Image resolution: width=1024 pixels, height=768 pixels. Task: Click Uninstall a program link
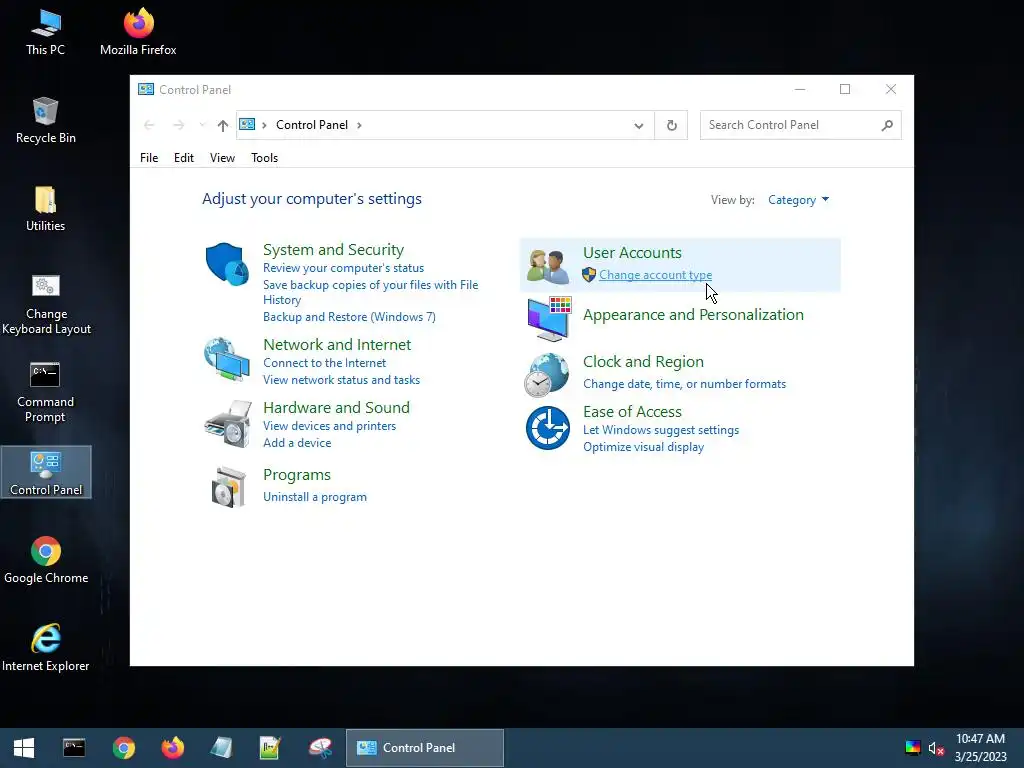point(315,497)
